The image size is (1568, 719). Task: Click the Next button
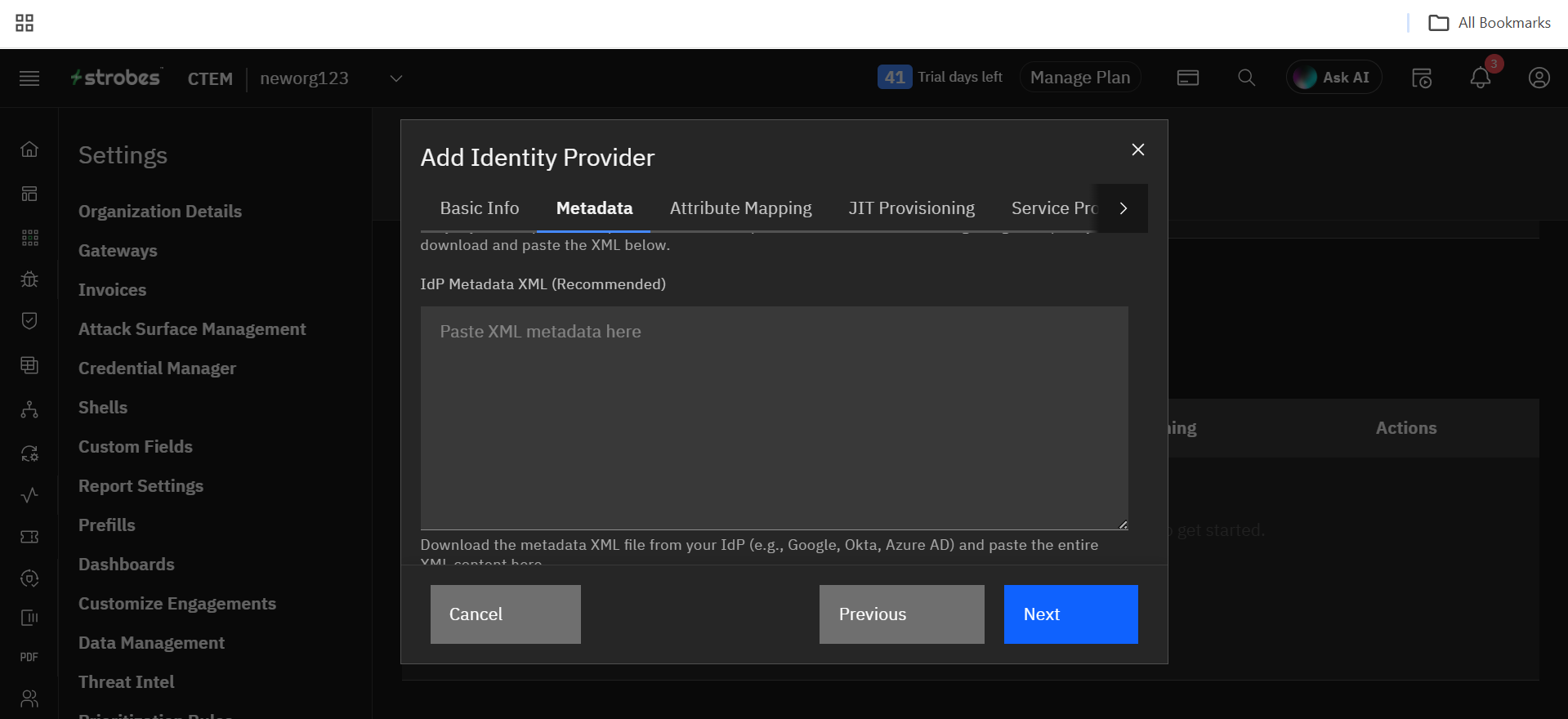point(1070,614)
